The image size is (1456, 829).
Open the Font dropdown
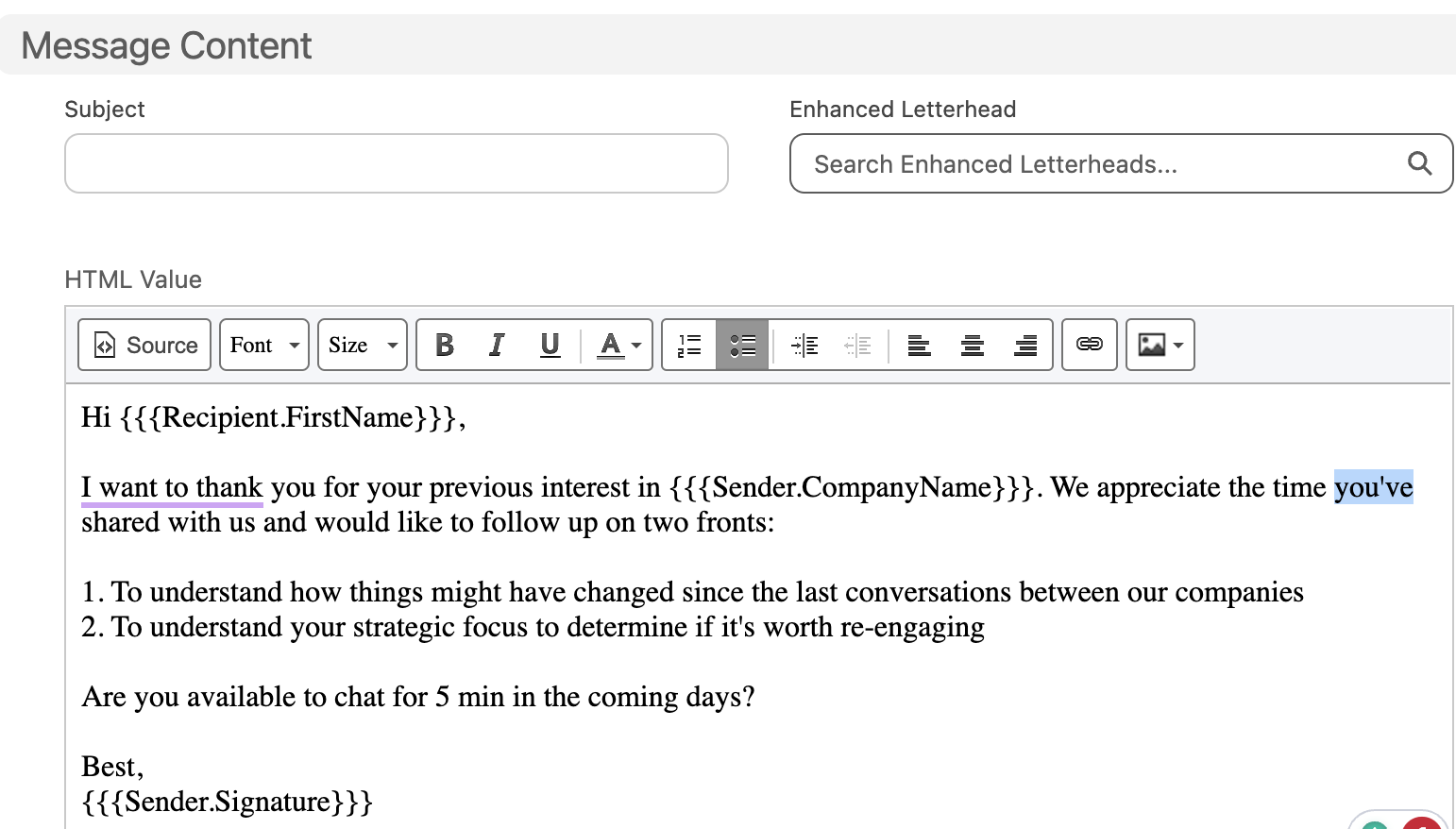[263, 345]
